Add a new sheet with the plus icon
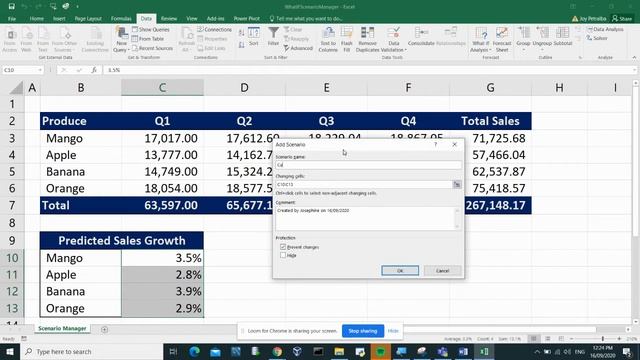640x360 pixels. click(x=104, y=329)
